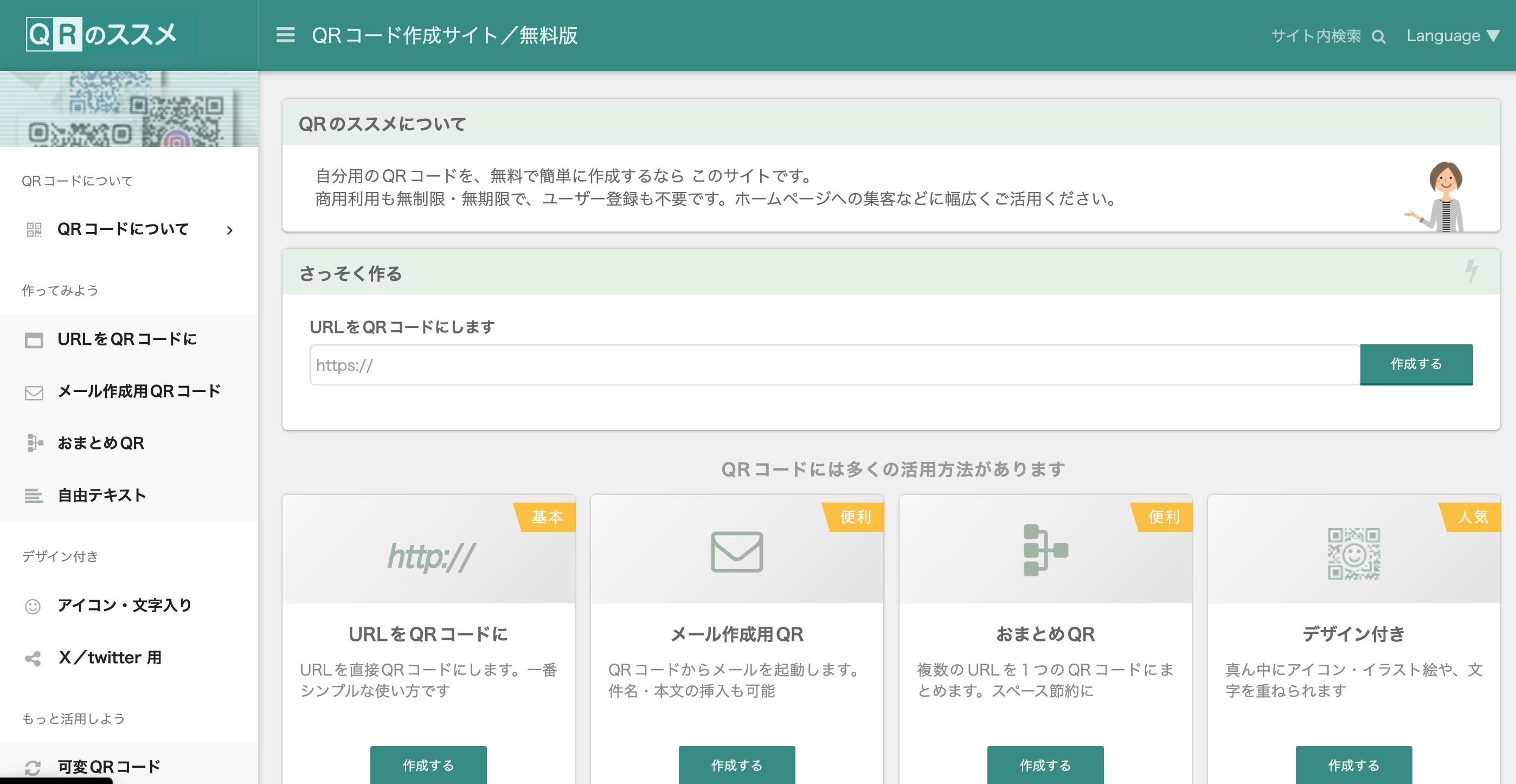Click 作成する next to the URL input
The image size is (1516, 784).
point(1415,364)
